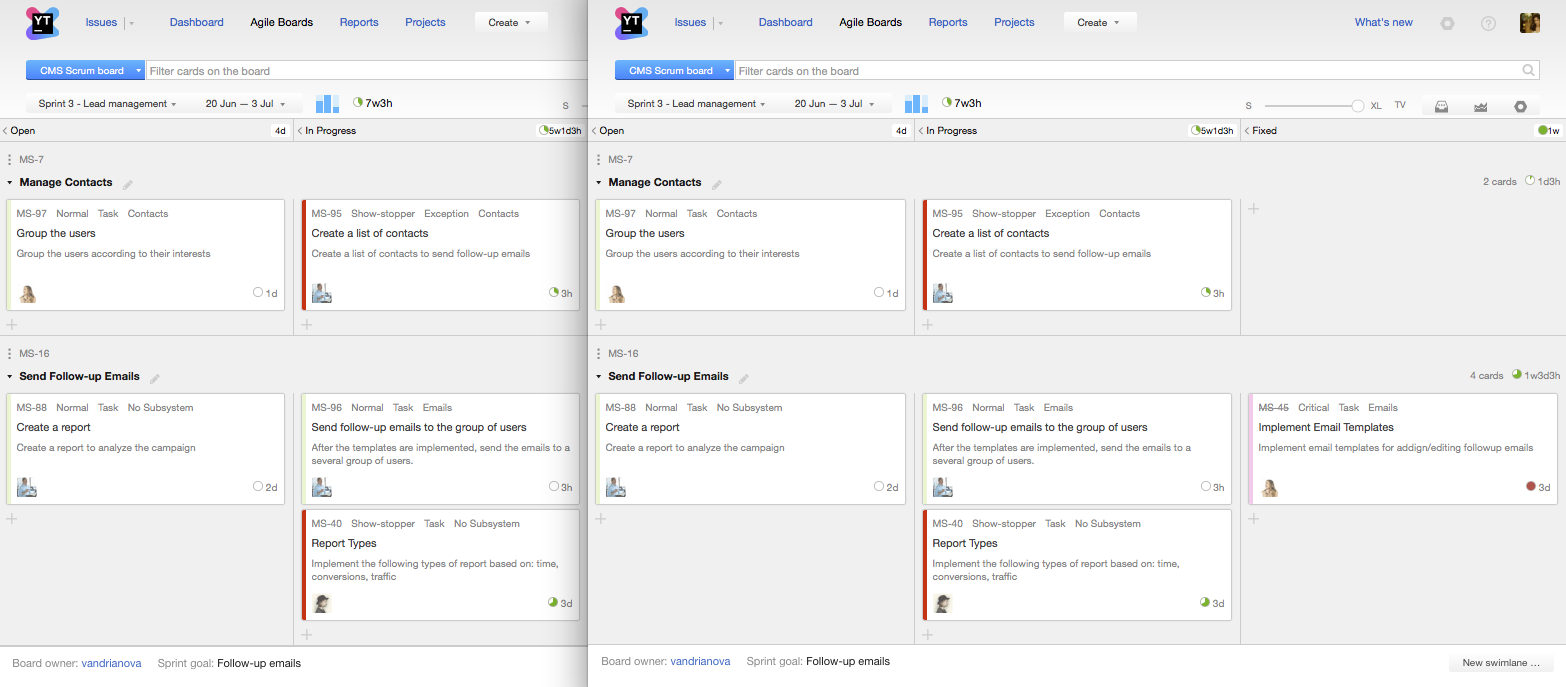Viewport: 1566px width, 687px height.
Task: Open Sprint 3 - Lead management dropdown in left window
Action: (108, 104)
